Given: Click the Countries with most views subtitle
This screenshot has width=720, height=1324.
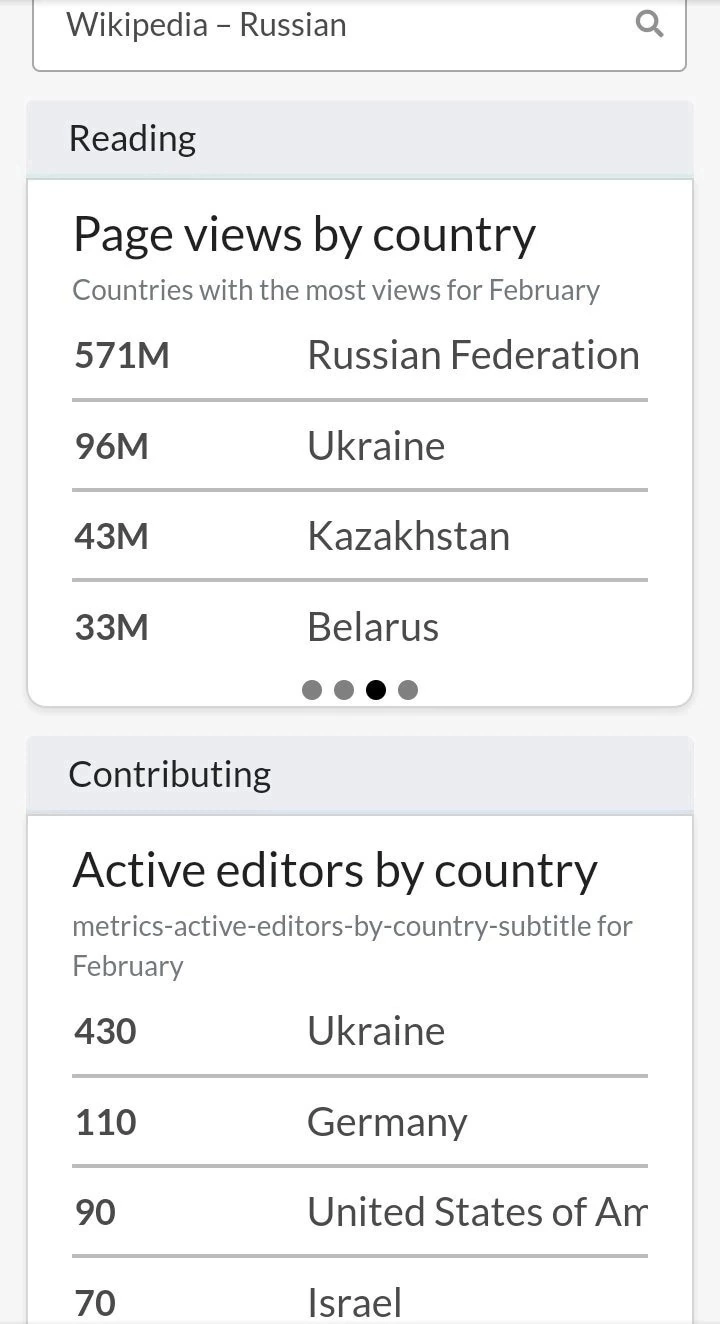Looking at the screenshot, I should click(336, 291).
